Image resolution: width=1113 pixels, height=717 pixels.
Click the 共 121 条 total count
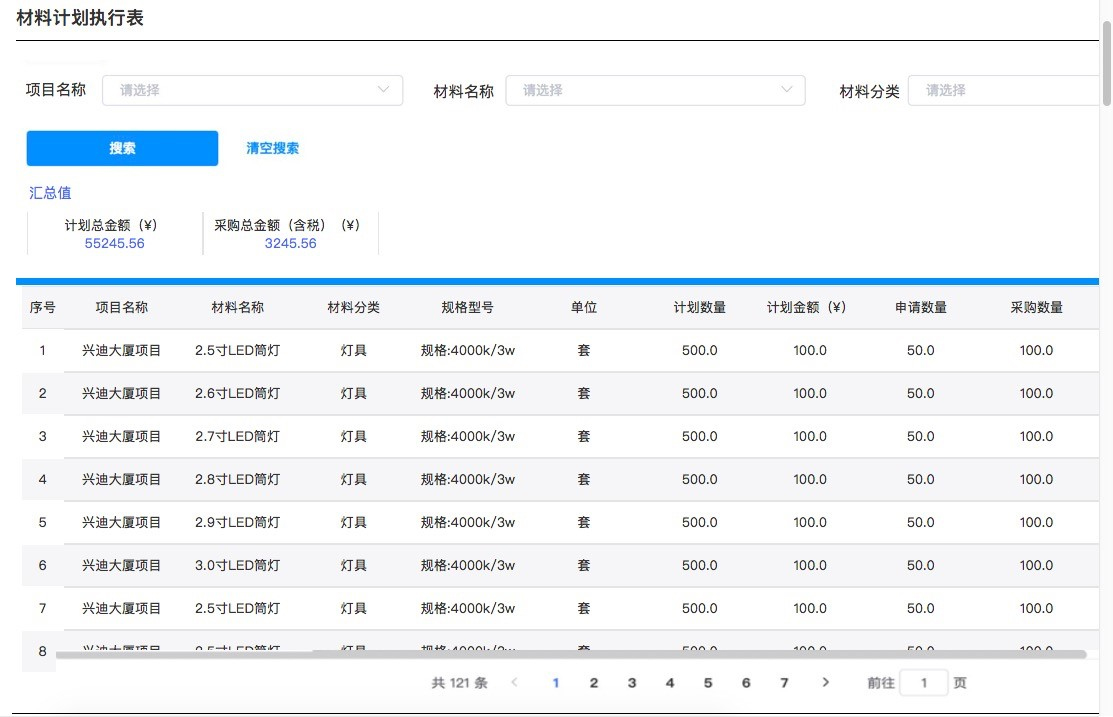[459, 683]
